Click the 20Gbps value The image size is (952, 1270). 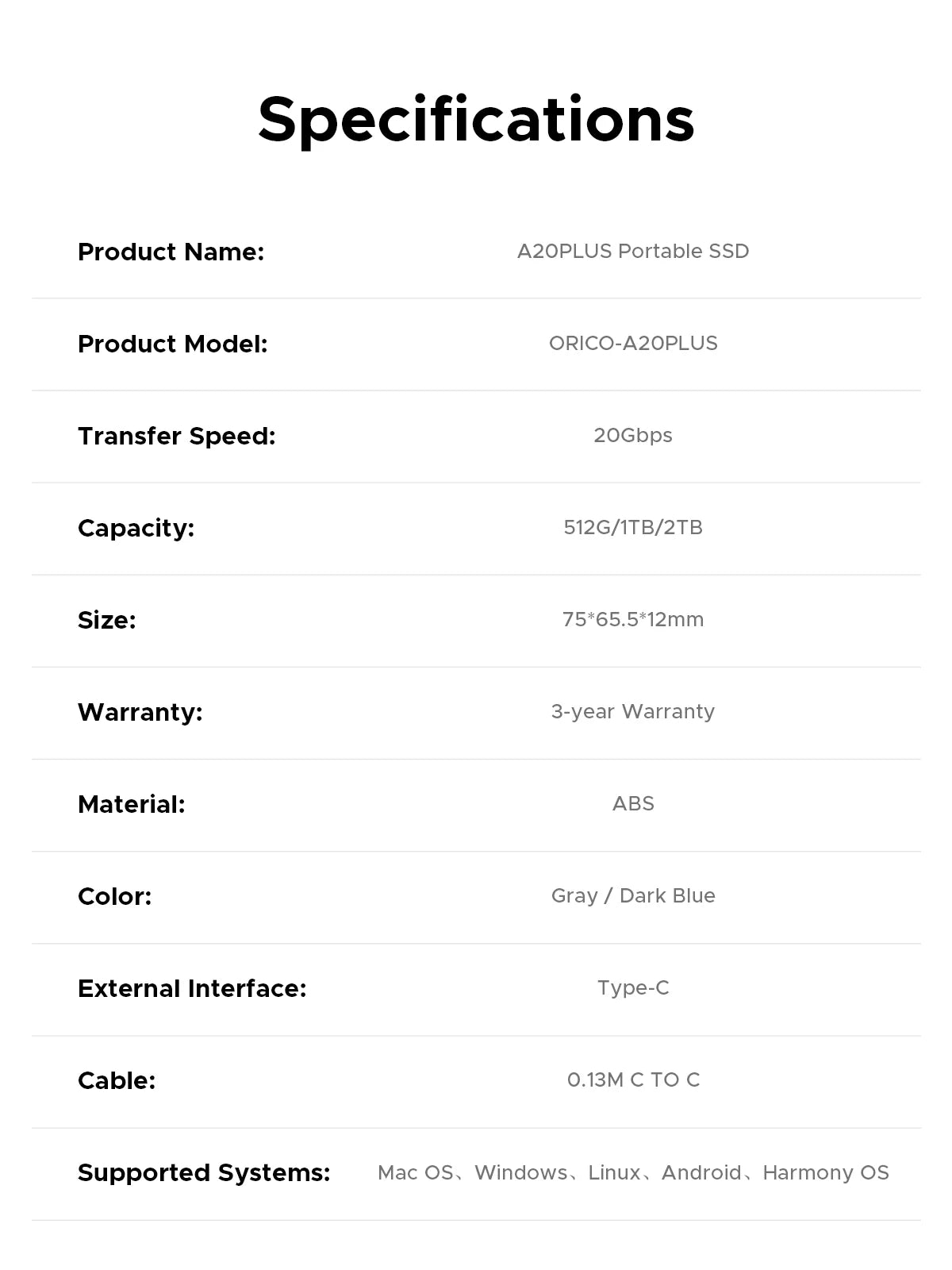(x=633, y=436)
